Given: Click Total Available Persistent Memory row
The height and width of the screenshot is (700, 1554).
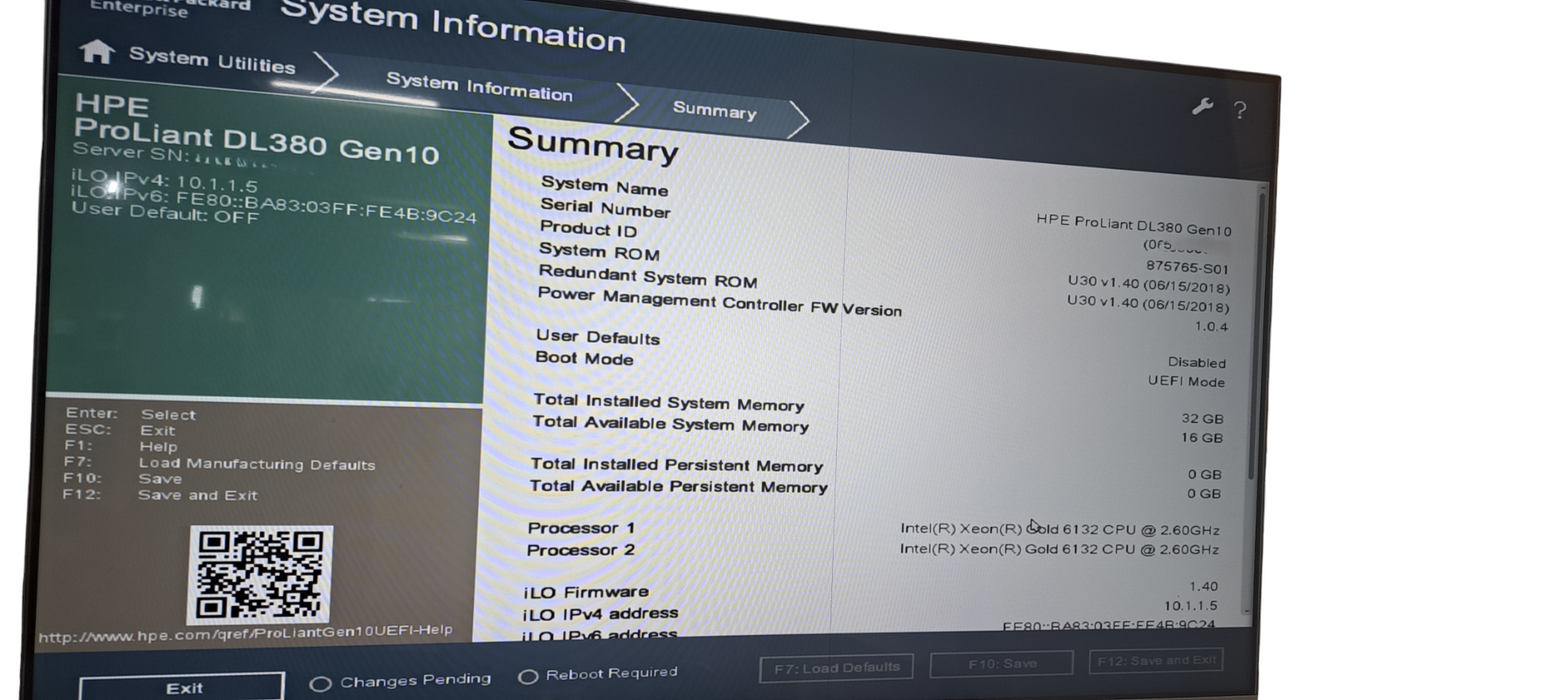Looking at the screenshot, I should (x=875, y=490).
